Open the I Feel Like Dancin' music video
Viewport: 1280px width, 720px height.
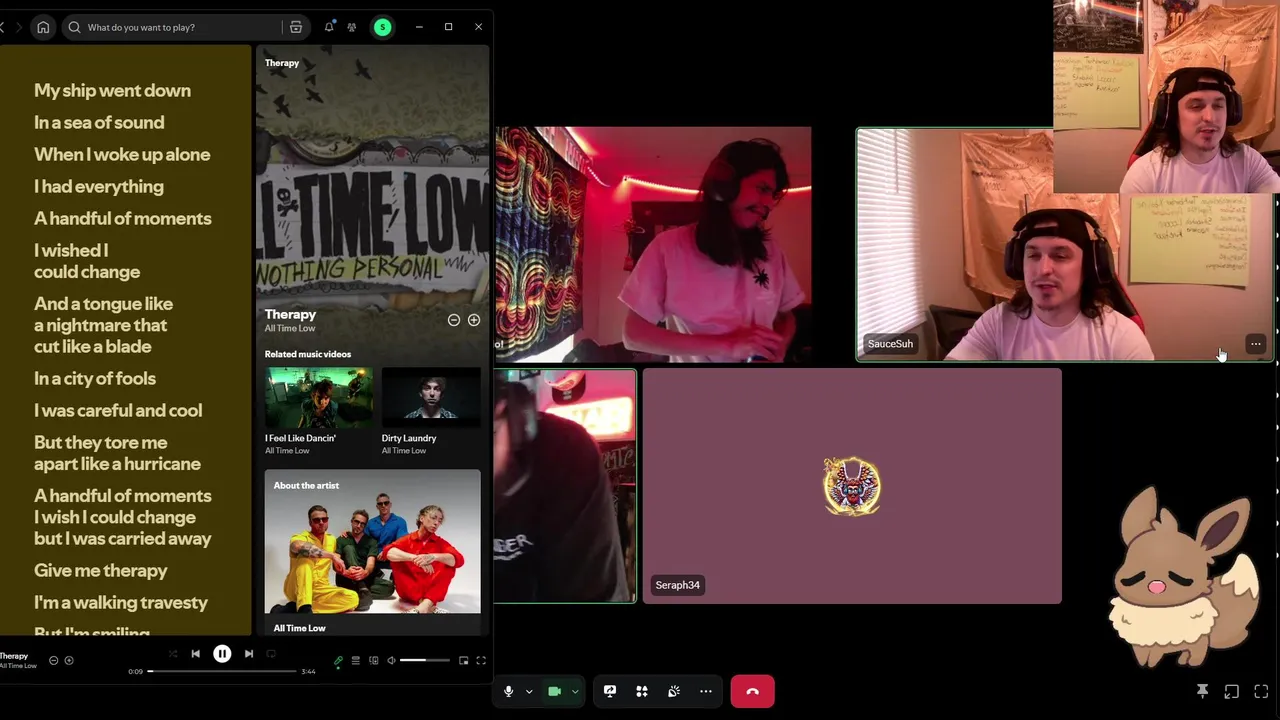pyautogui.click(x=319, y=398)
